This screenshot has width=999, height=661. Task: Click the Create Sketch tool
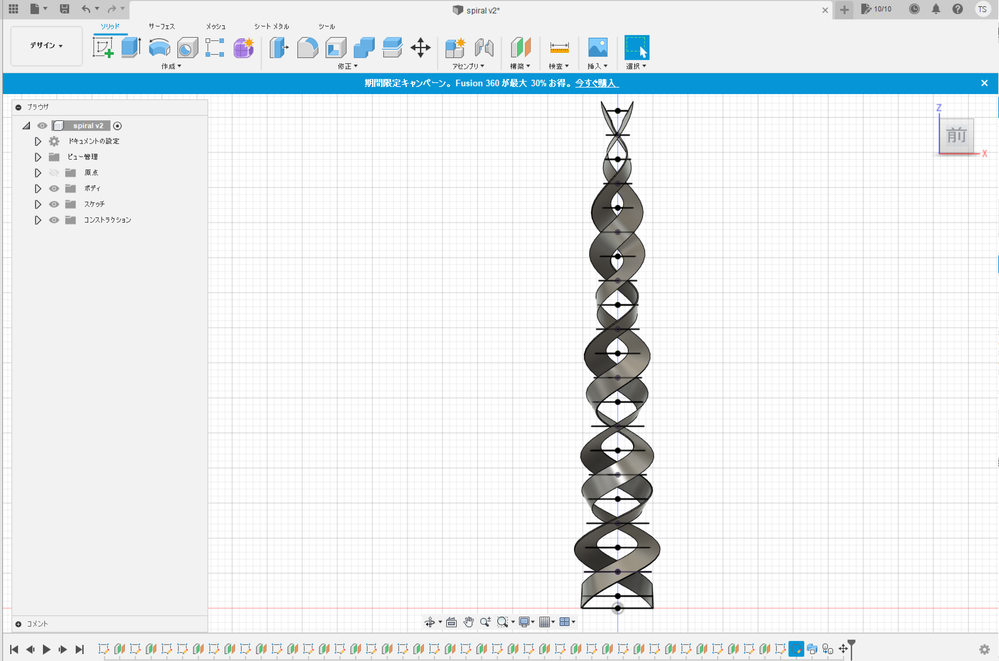(103, 48)
